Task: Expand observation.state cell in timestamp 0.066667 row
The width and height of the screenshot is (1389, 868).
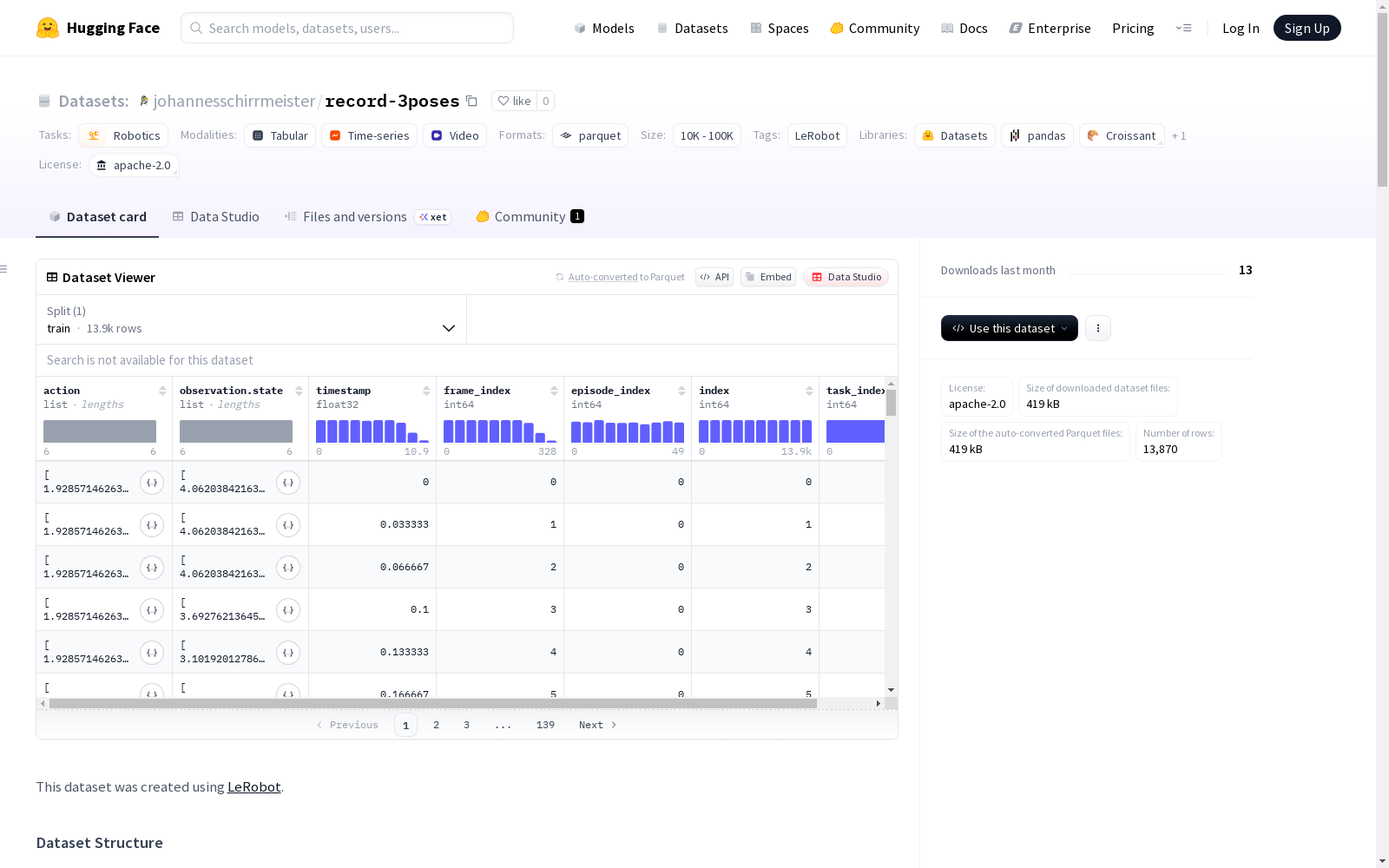Action: coord(288,568)
